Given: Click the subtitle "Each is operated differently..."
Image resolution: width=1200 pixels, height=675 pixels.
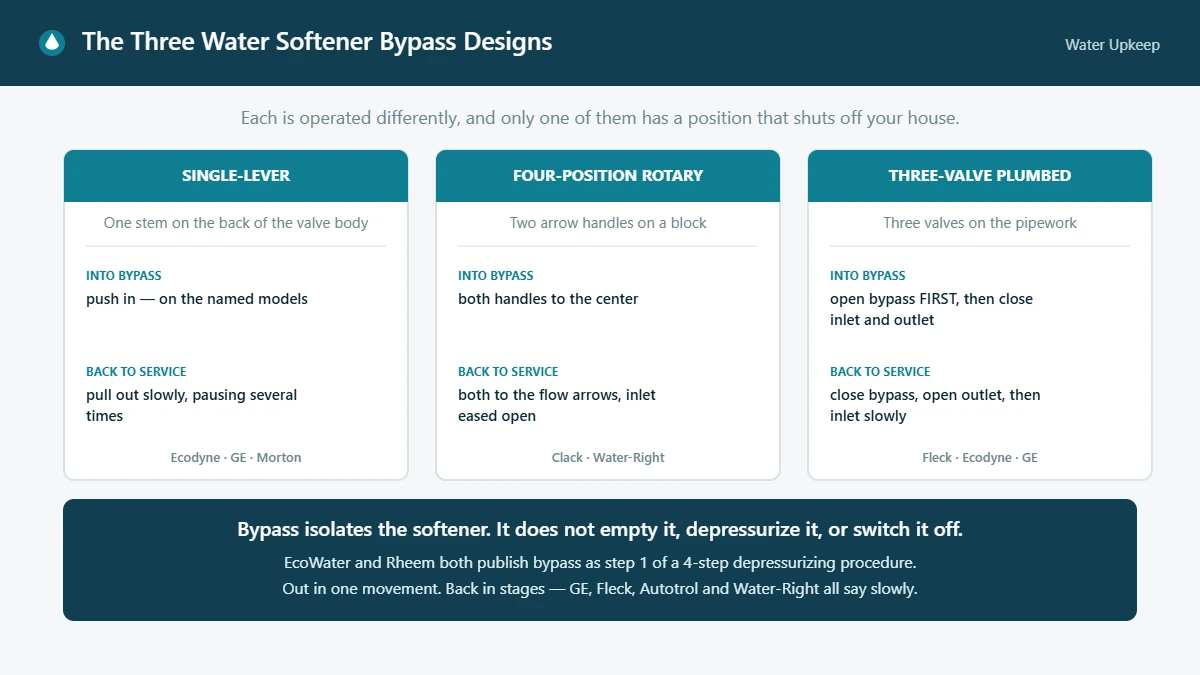Looking at the screenshot, I should coord(600,118).
